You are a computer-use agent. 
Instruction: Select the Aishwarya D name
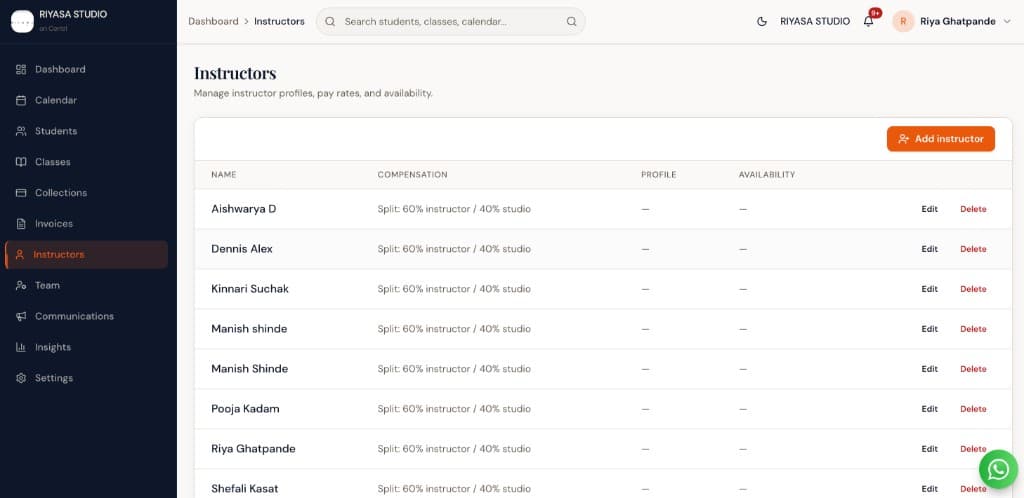pos(244,209)
